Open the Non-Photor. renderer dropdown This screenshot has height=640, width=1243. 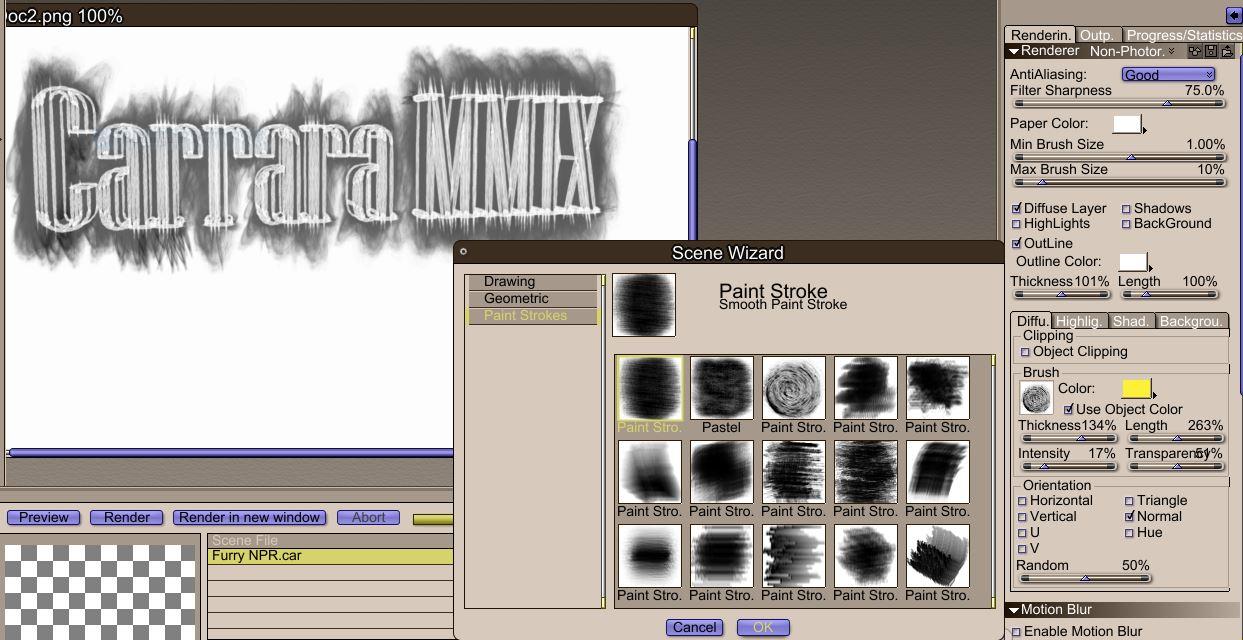coord(1132,51)
